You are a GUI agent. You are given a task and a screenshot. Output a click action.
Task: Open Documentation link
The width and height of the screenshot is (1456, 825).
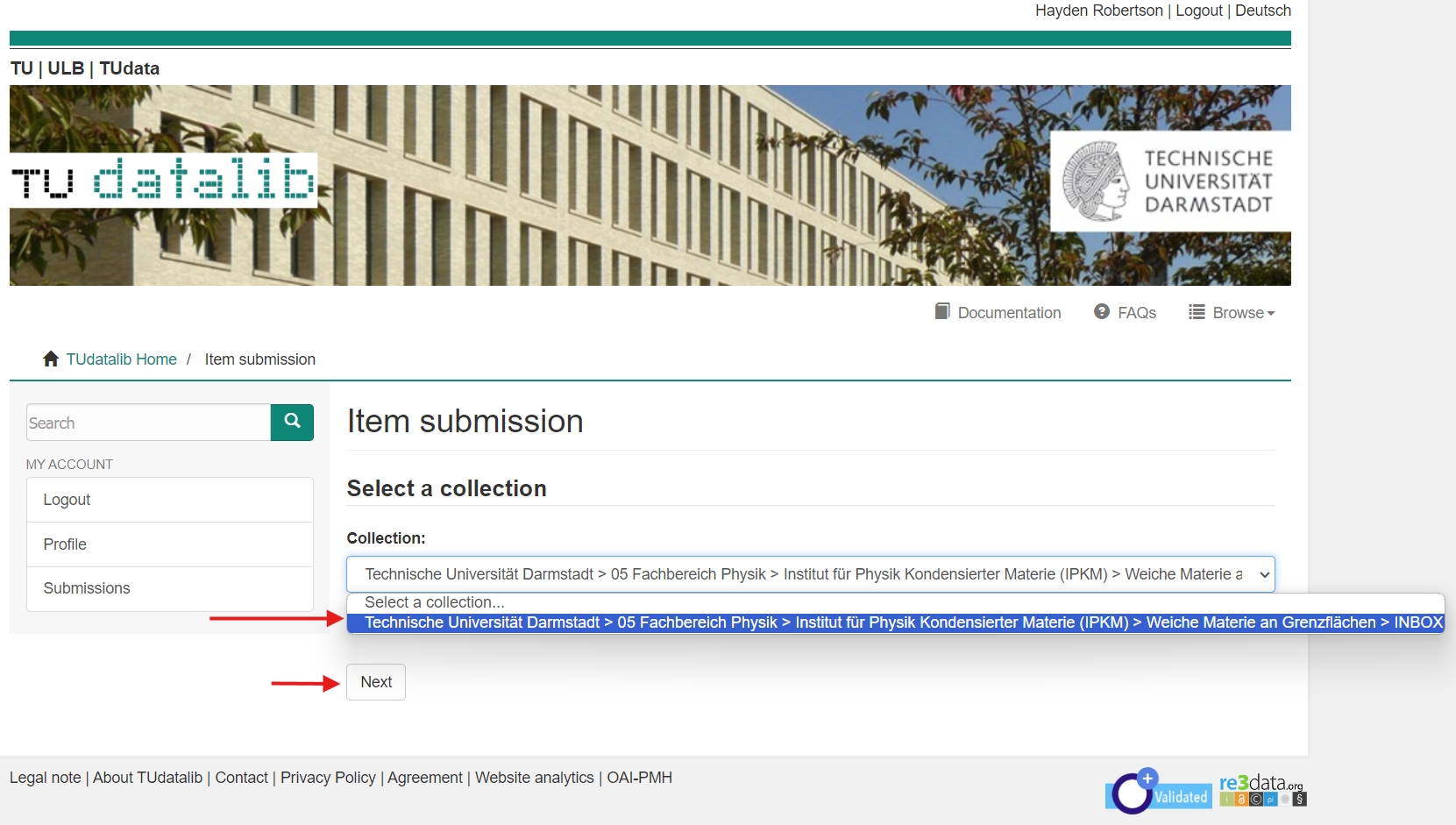click(x=1009, y=313)
